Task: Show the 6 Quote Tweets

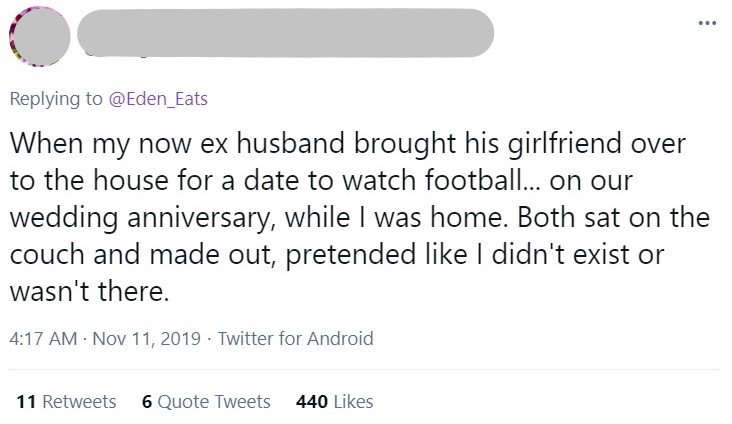Action: (207, 401)
